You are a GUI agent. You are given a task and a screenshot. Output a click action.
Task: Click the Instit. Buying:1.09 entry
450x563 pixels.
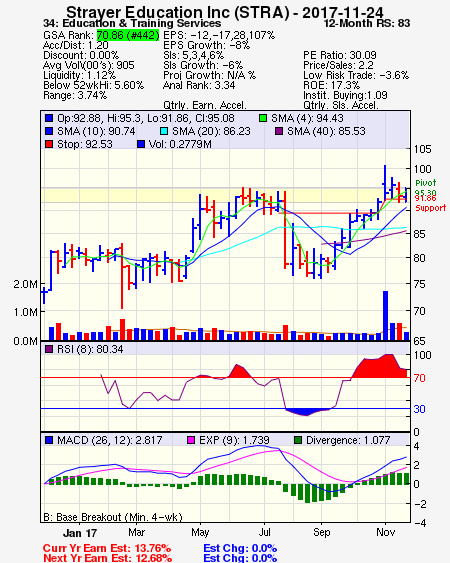pos(345,96)
